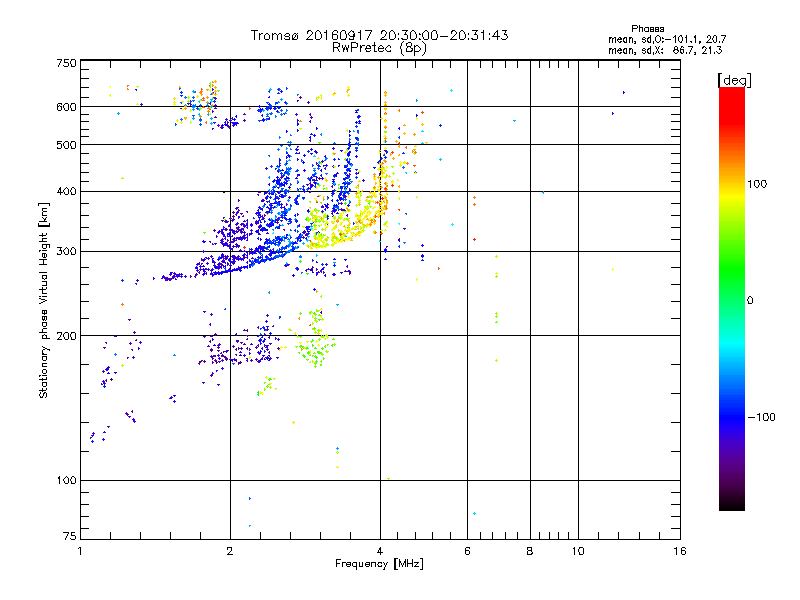Screen dimensions: 800x600
Task: Click the y-axis '100' tick label
Action: [x=66, y=480]
